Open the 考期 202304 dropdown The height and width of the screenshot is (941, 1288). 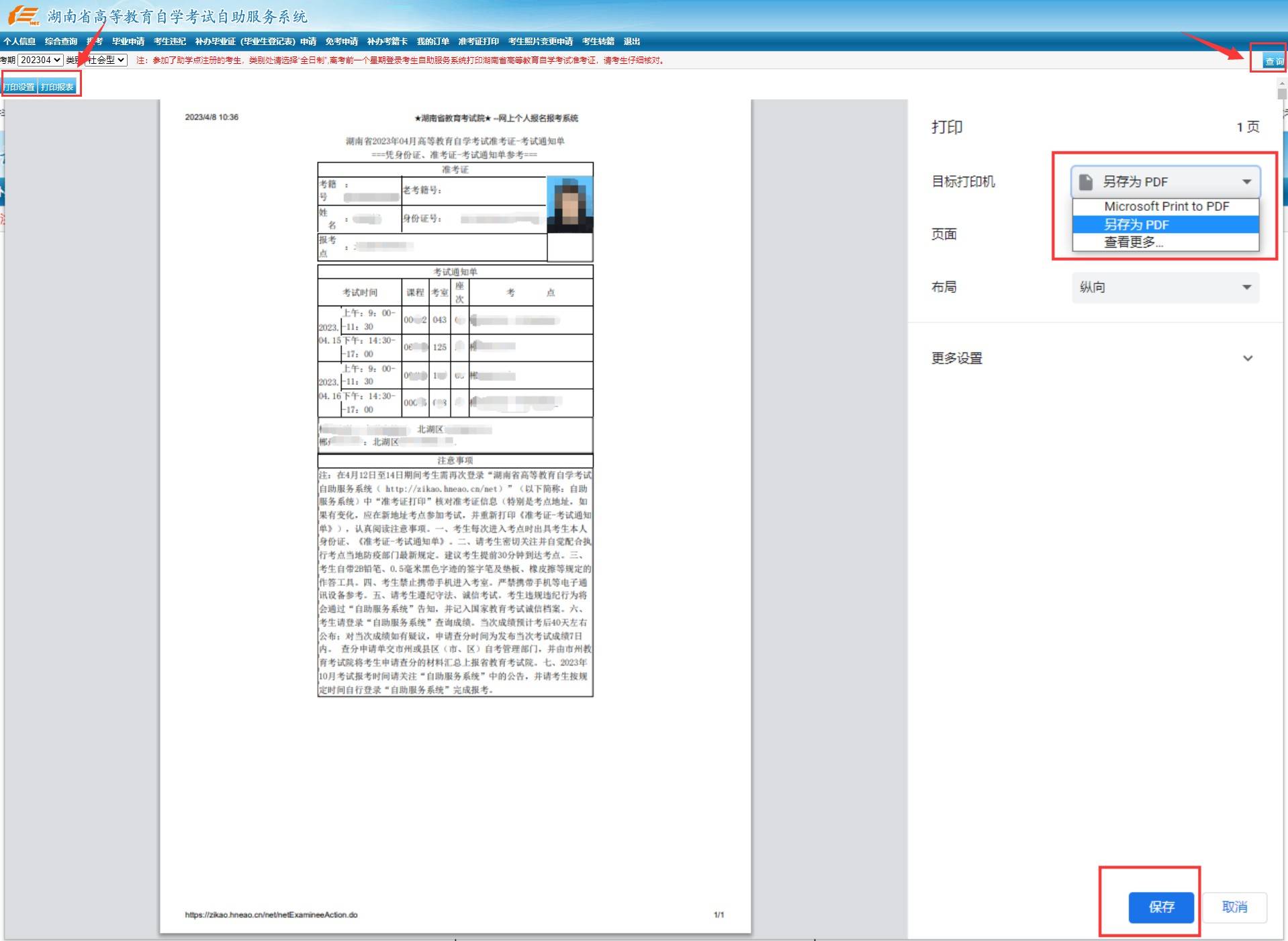pyautogui.click(x=40, y=60)
